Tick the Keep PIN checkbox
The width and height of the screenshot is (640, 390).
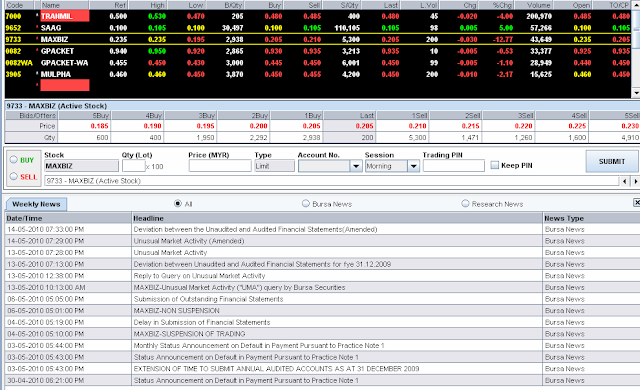(495, 165)
